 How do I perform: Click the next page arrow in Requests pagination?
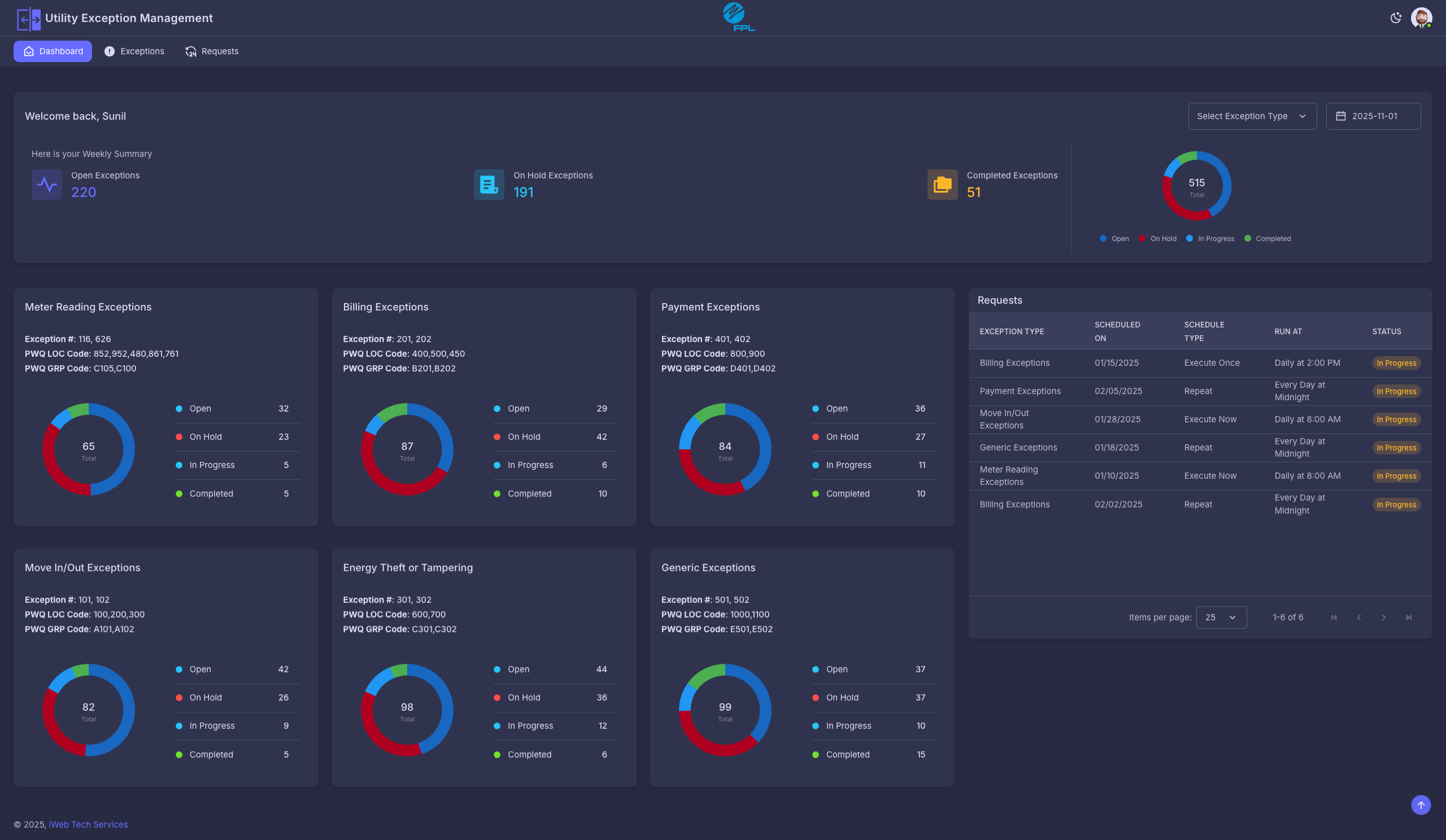pos(1383,618)
